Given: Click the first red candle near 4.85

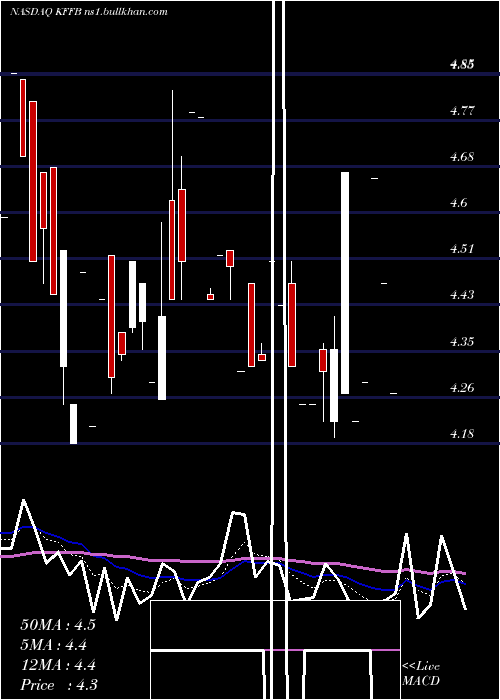Looking at the screenshot, I should coord(23,118).
